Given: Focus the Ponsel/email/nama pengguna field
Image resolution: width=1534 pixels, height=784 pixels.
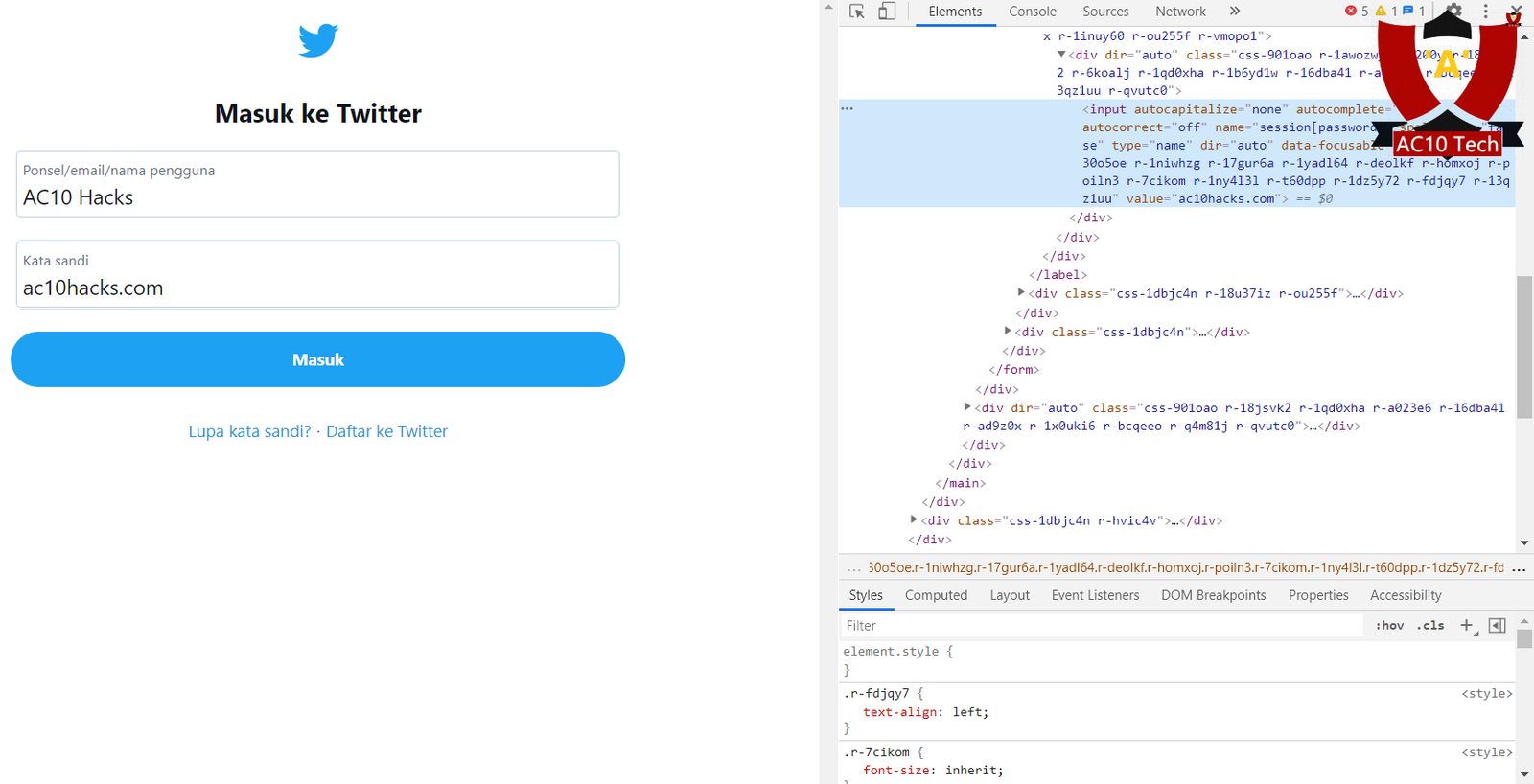Looking at the screenshot, I should pos(317,184).
